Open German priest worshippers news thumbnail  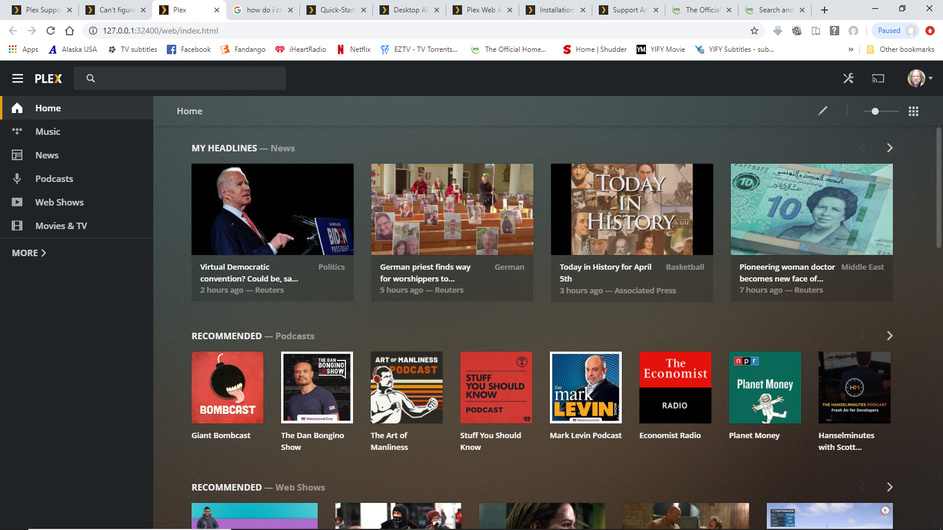(452, 209)
